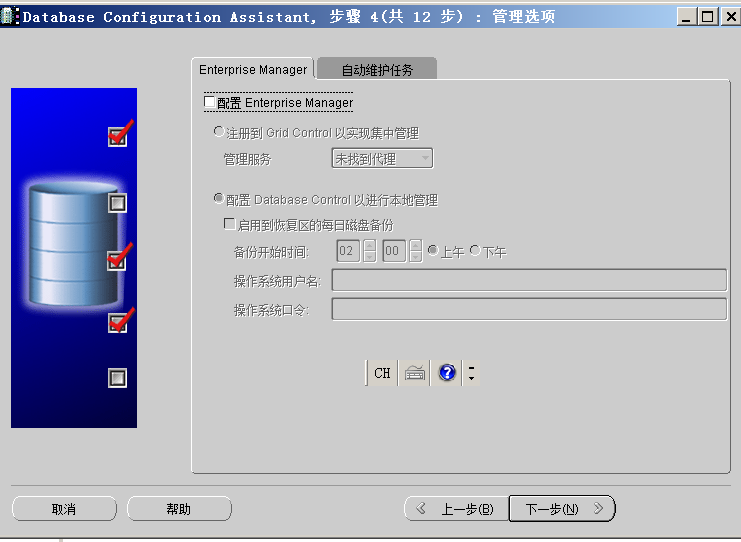Click the fifth unchecked box in side panel

pyautogui.click(x=118, y=378)
